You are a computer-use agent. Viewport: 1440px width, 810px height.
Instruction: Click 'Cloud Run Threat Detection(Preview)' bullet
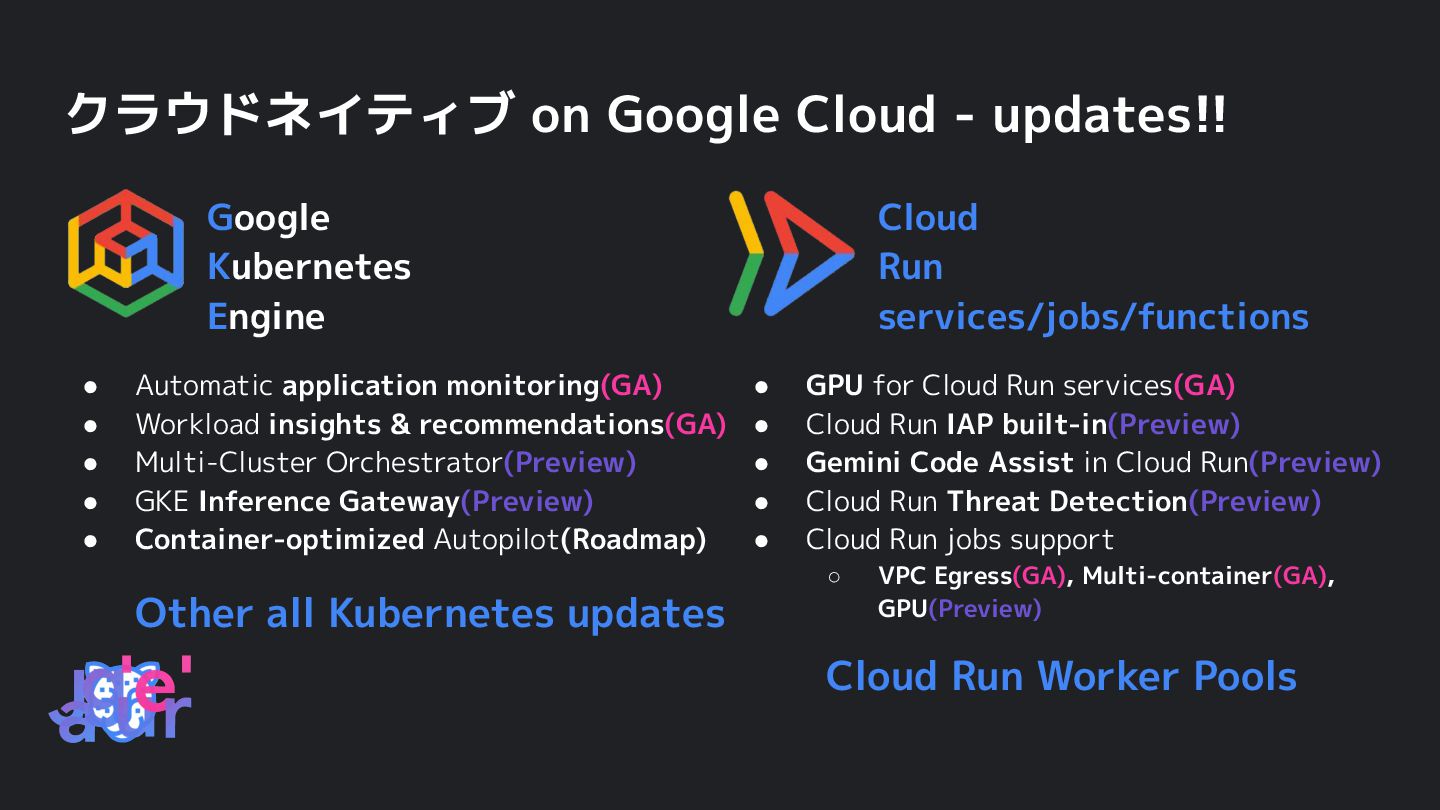[1064, 501]
